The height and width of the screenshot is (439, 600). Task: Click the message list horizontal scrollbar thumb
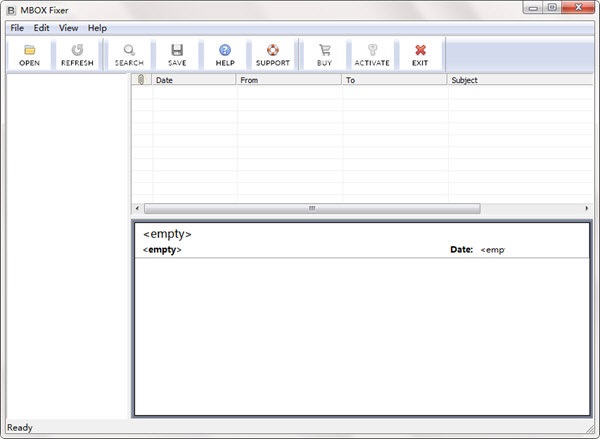click(312, 209)
